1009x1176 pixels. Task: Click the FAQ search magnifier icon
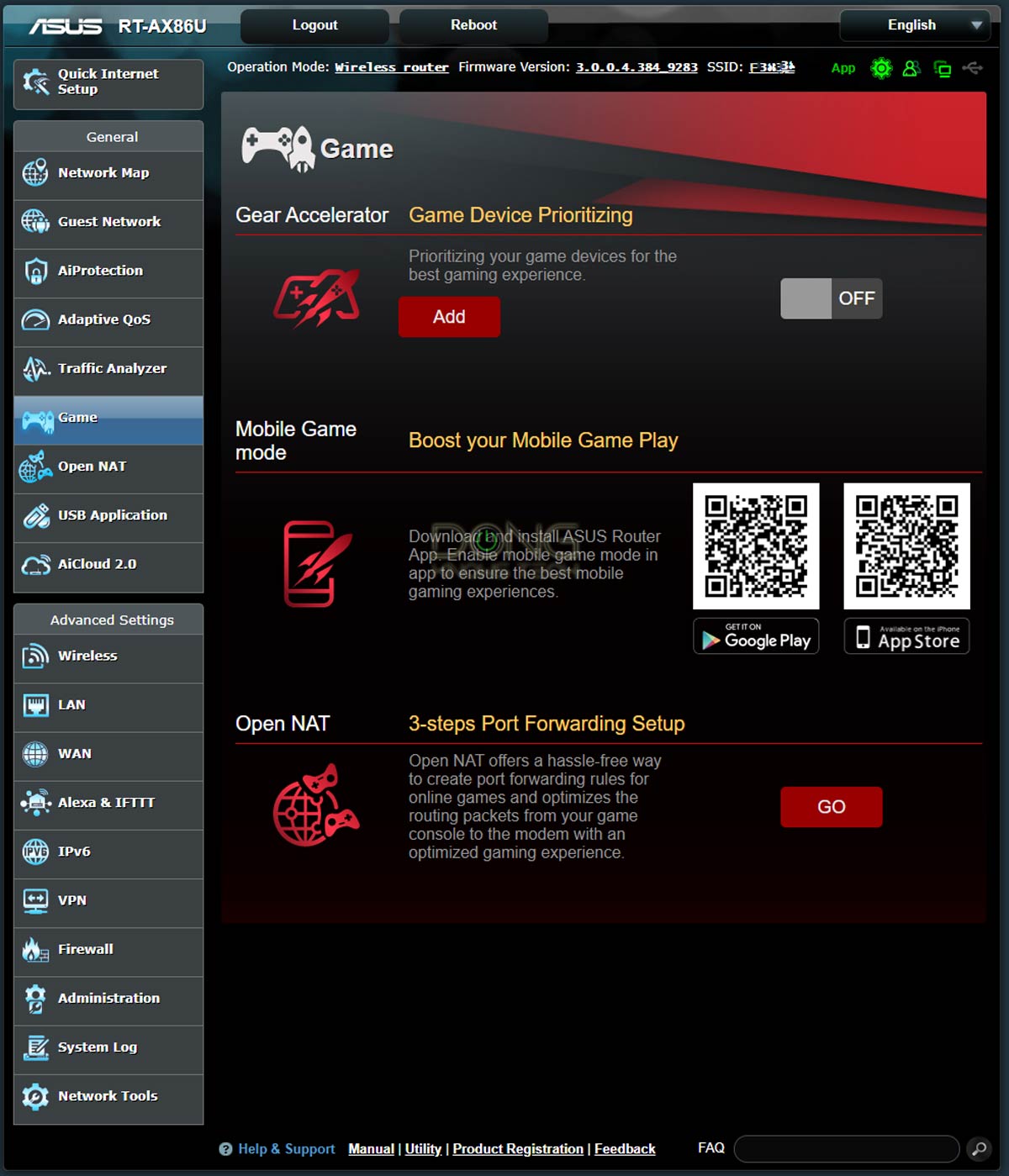coord(979,1148)
